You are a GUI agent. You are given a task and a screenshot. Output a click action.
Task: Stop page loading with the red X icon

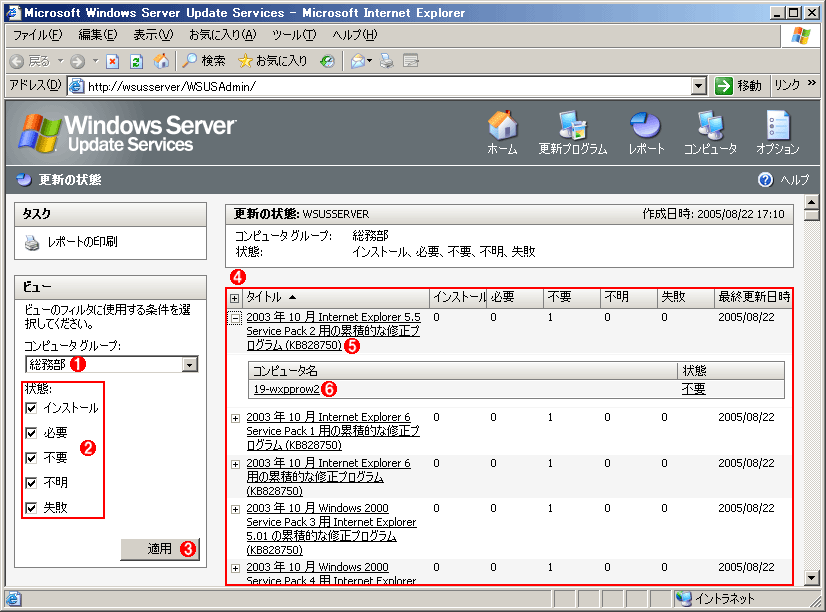pyautogui.click(x=112, y=62)
